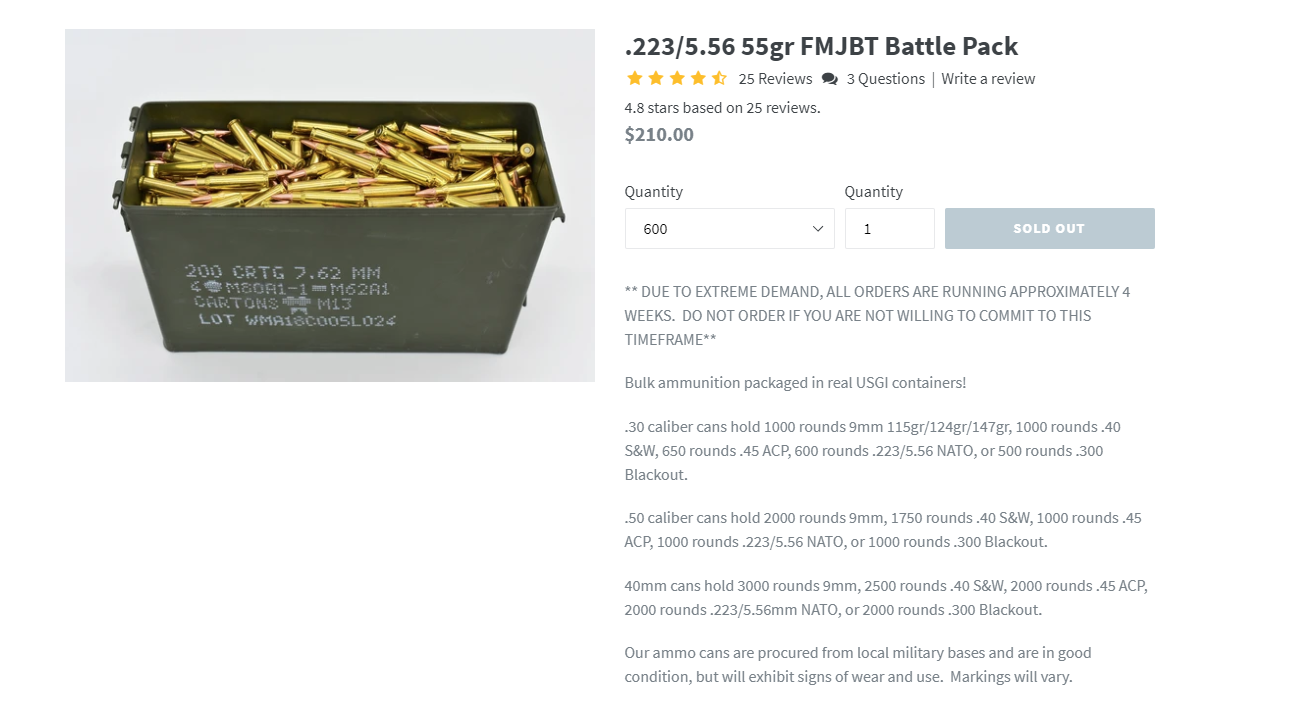Viewport: 1292px width, 712px height.
Task: Click the fourth gold rating star
Action: click(x=697, y=78)
